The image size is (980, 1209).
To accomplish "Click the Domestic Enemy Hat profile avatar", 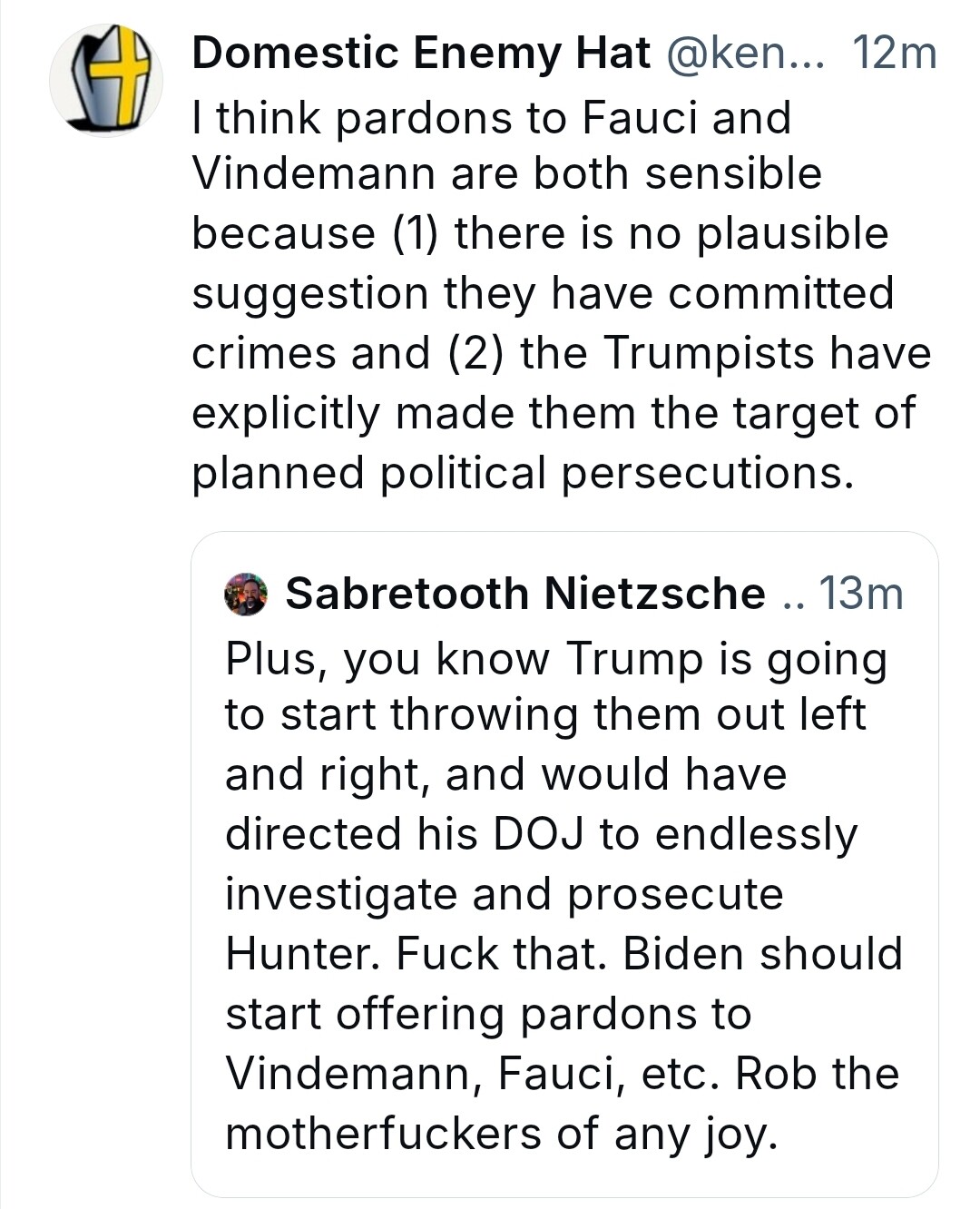I will (x=106, y=81).
